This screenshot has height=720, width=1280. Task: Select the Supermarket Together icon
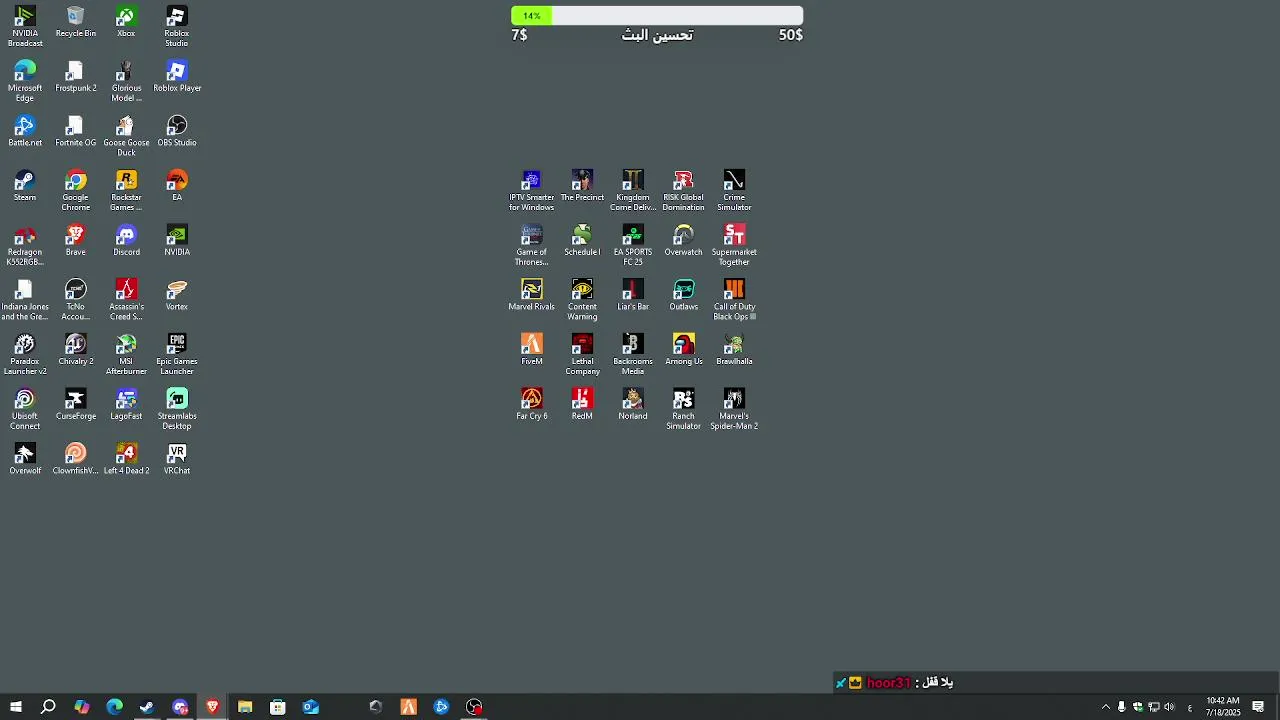pyautogui.click(x=734, y=245)
